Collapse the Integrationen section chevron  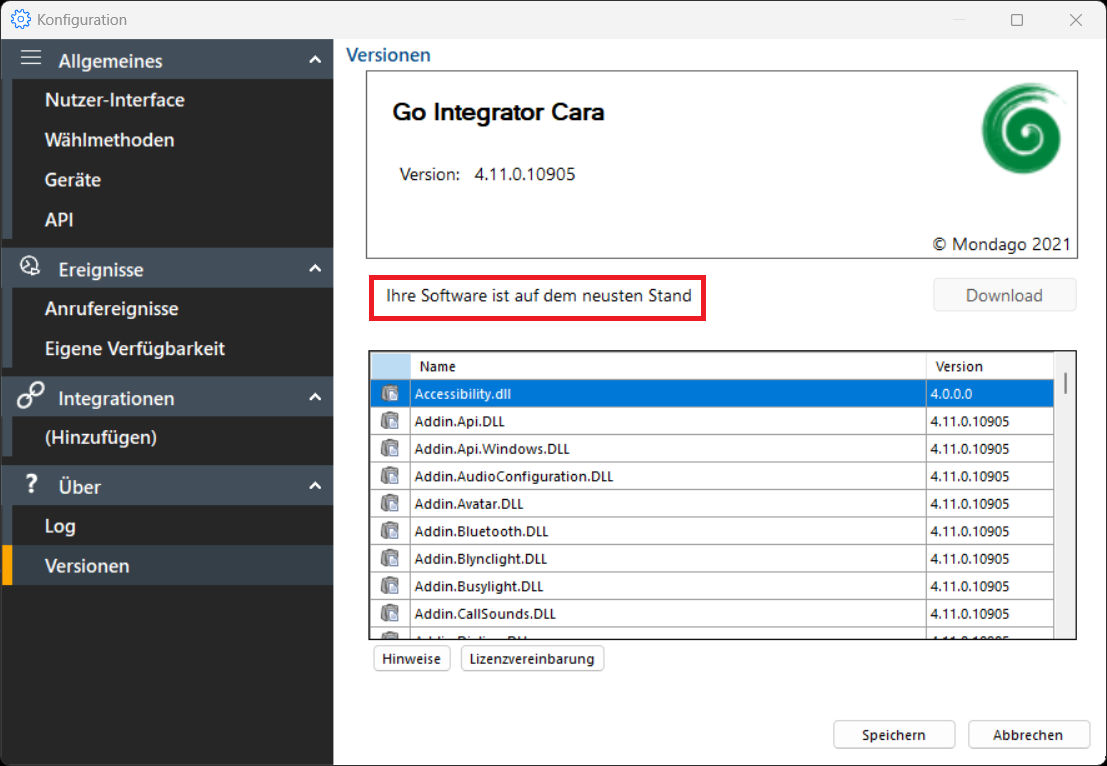pos(315,397)
